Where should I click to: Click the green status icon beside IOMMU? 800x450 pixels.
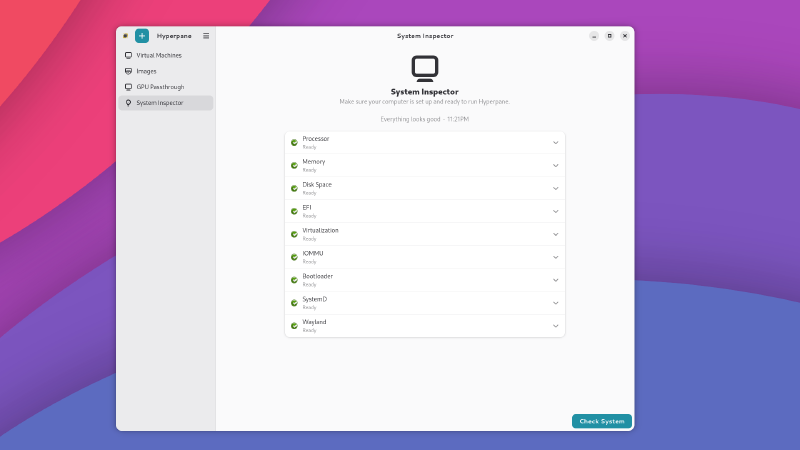coord(294,257)
